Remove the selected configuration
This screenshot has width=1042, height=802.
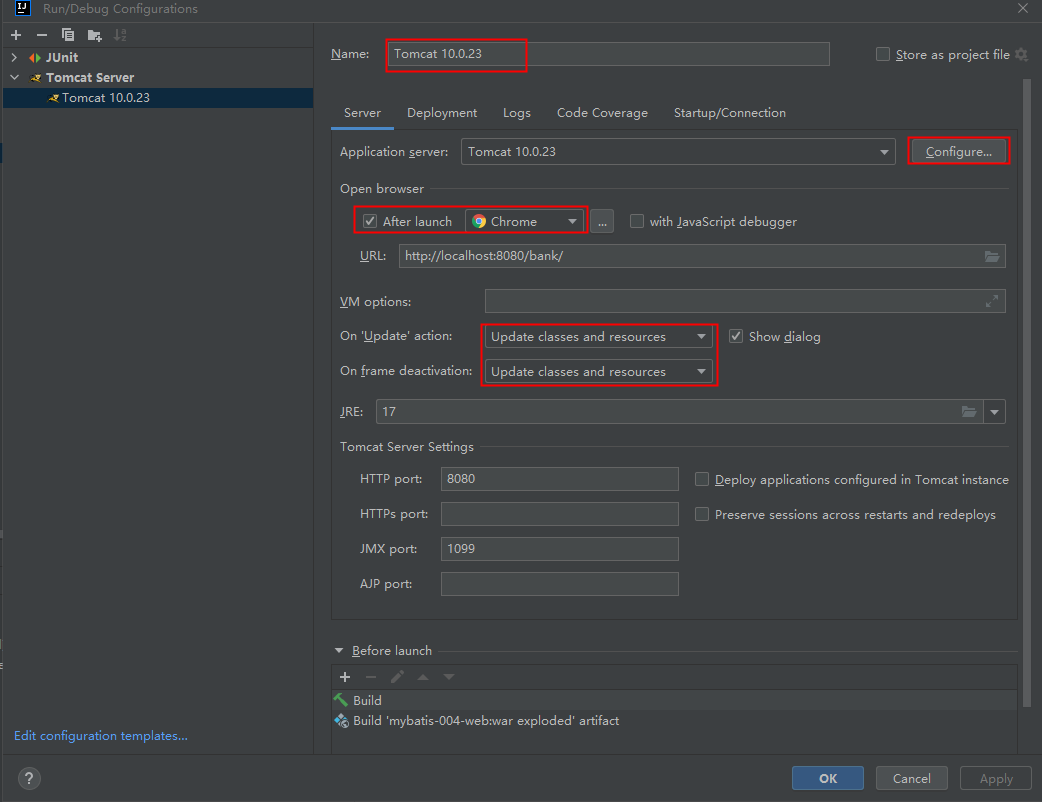coord(42,35)
